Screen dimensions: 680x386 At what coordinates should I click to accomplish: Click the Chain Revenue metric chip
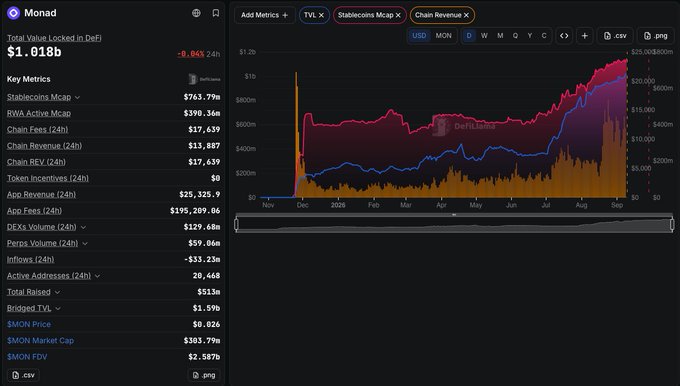point(442,15)
